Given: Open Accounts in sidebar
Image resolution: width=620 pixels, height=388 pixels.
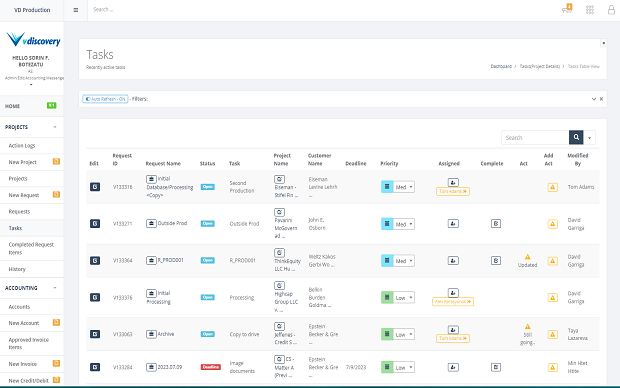Looking at the screenshot, I should pyautogui.click(x=32, y=307).
